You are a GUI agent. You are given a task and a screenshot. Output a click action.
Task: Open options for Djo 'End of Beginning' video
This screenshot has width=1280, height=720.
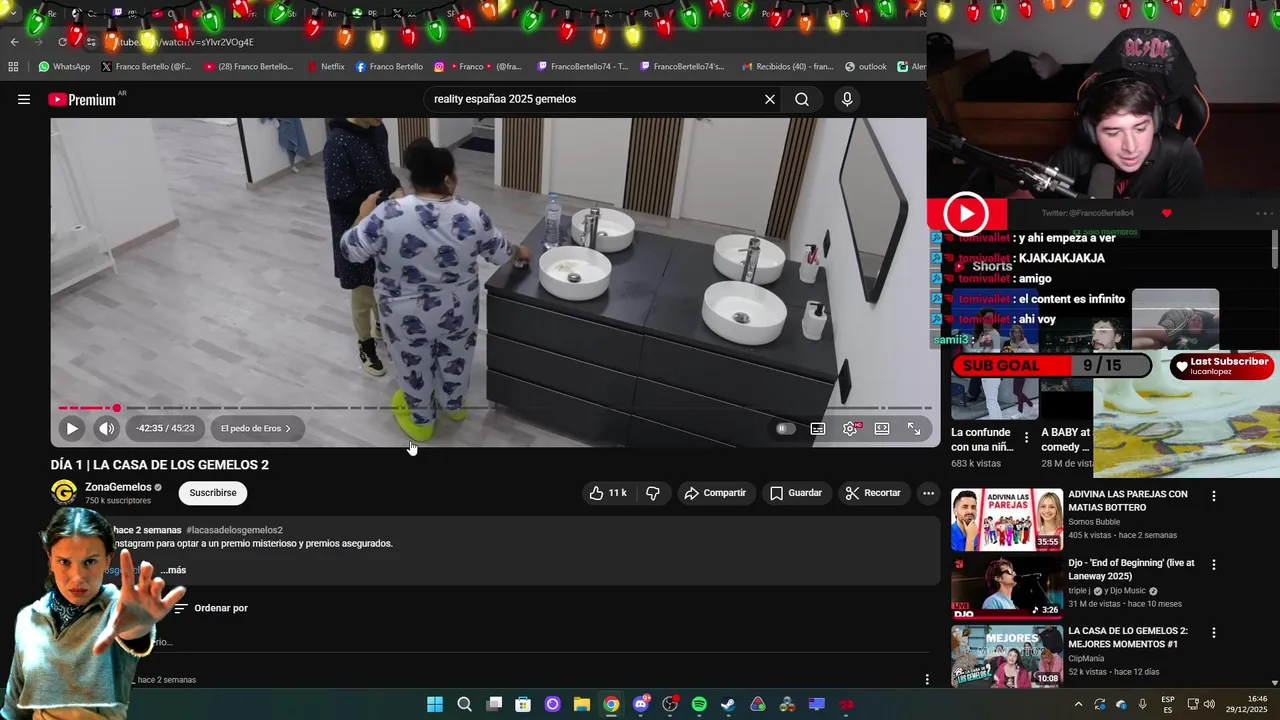(x=1214, y=565)
